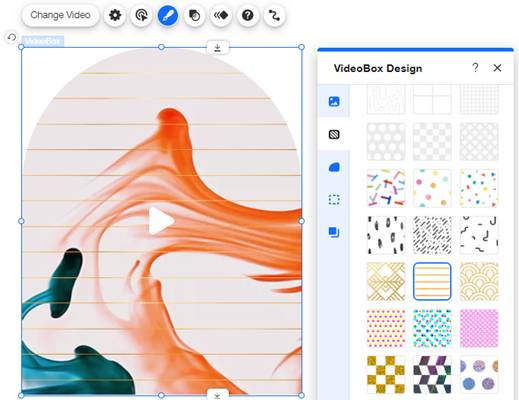Click bottom attach-download handle on VideoBox
The width and height of the screenshot is (519, 400).
(x=217, y=395)
